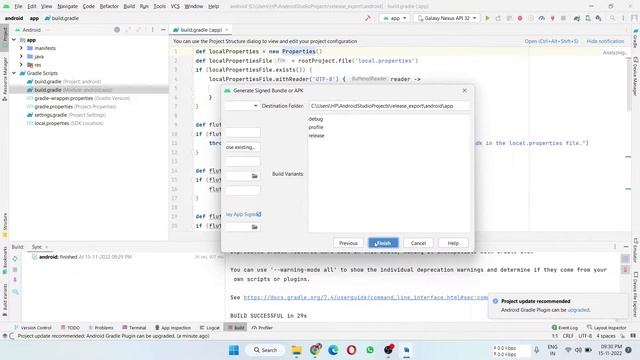Switch to the Terminal tool tab
The width and height of the screenshot is (640, 360).
point(134,328)
